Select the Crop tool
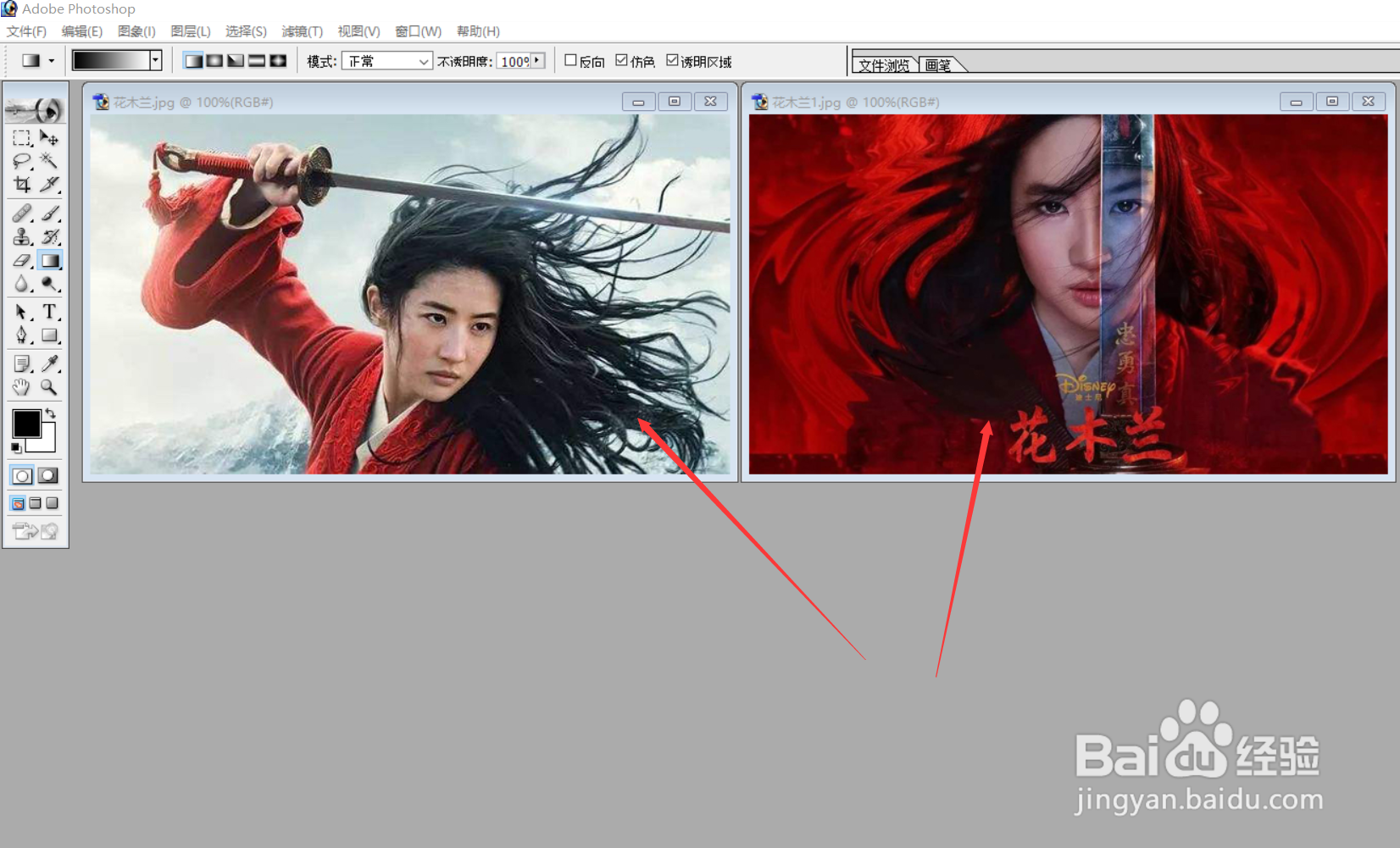This screenshot has height=848, width=1400. [22, 184]
